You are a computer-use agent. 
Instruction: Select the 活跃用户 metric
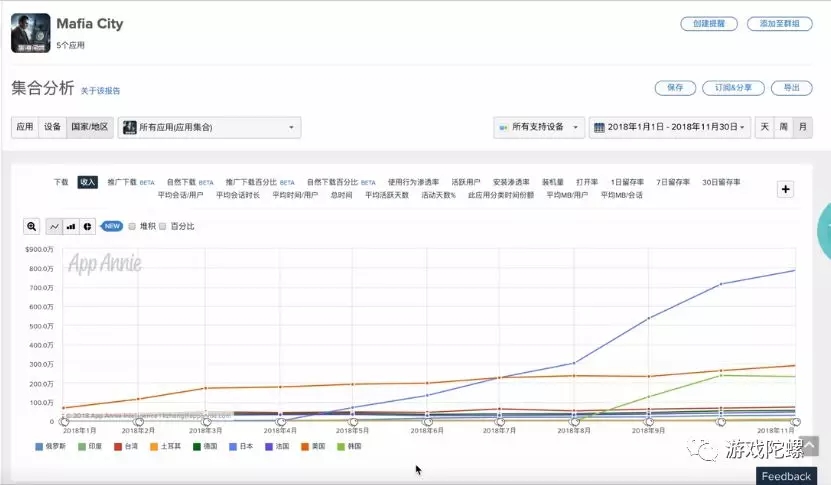[466, 182]
